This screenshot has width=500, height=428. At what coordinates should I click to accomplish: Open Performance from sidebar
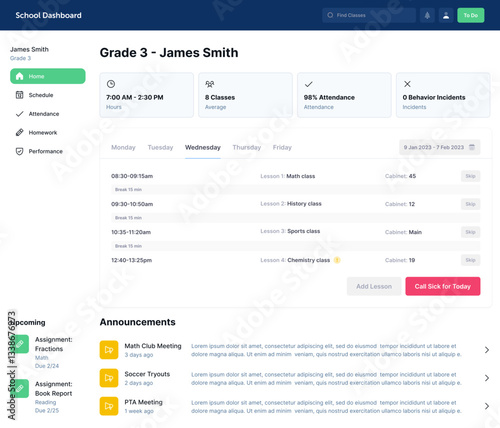coord(45,151)
